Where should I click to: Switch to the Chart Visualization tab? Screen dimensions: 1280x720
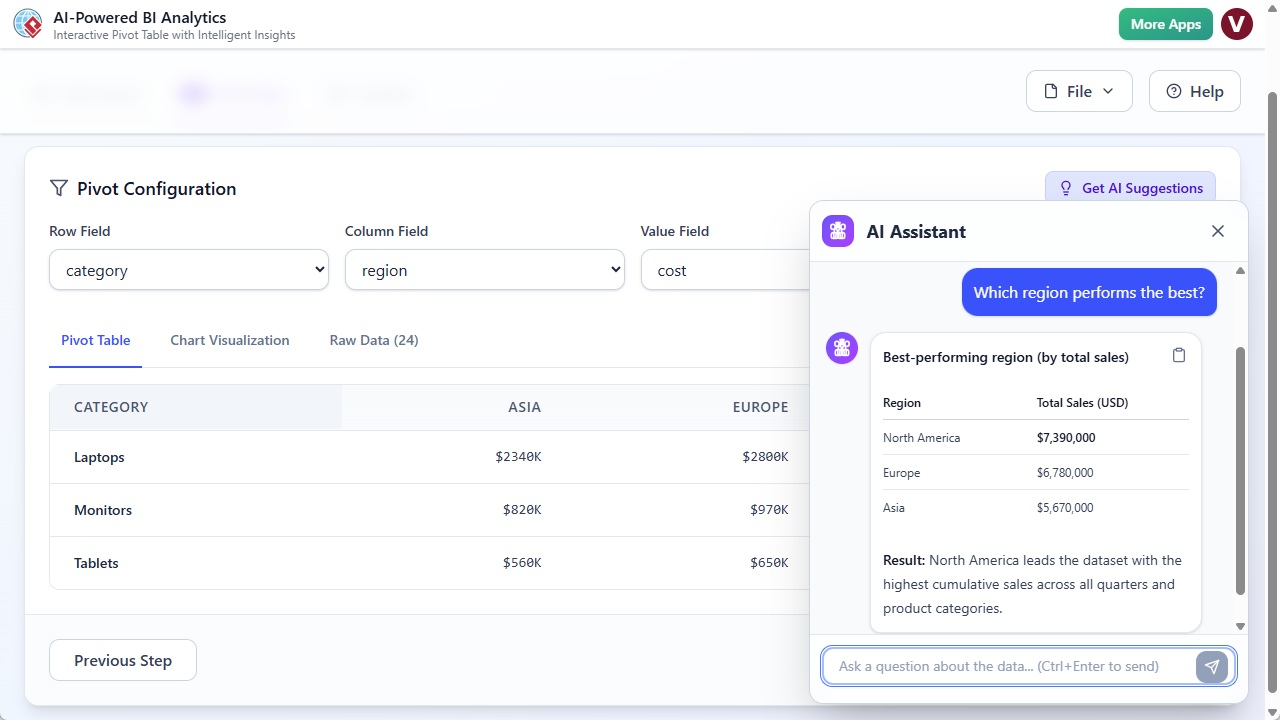229,340
